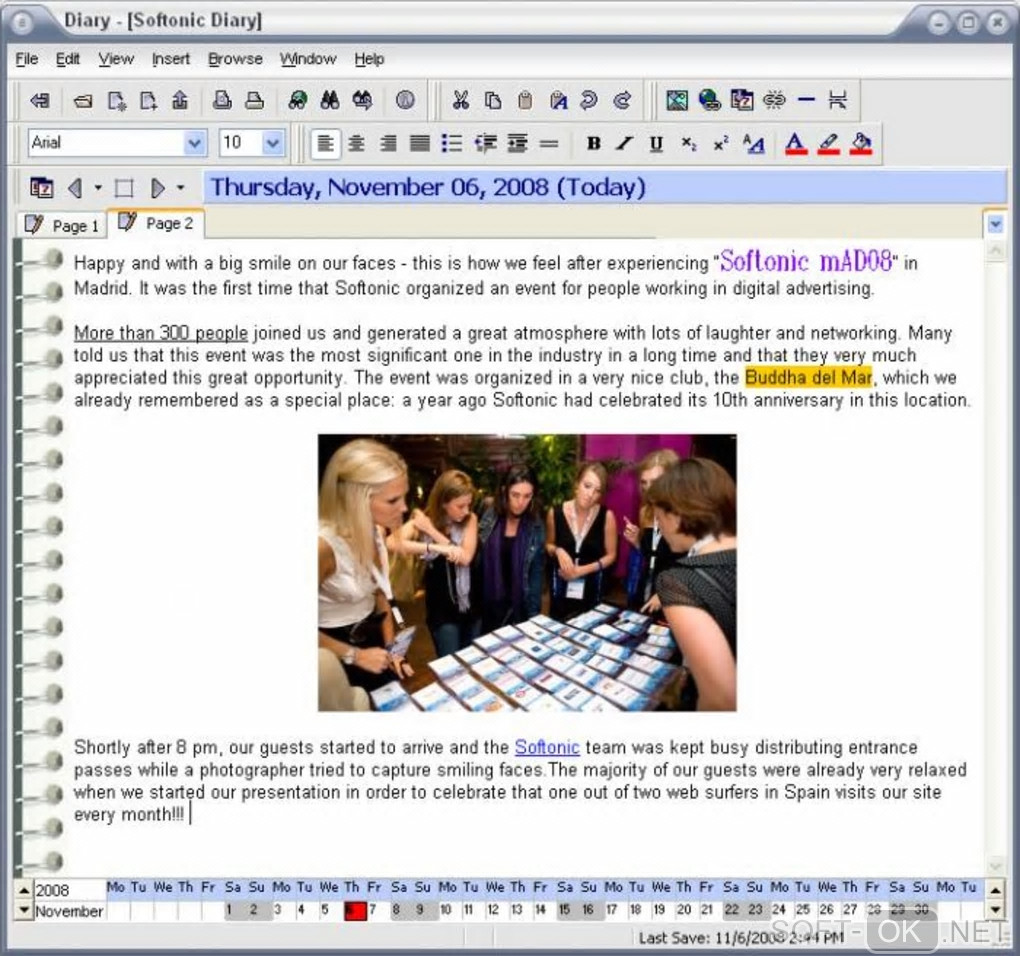Click the bulleted list icon
This screenshot has height=956, width=1020.
coord(451,143)
